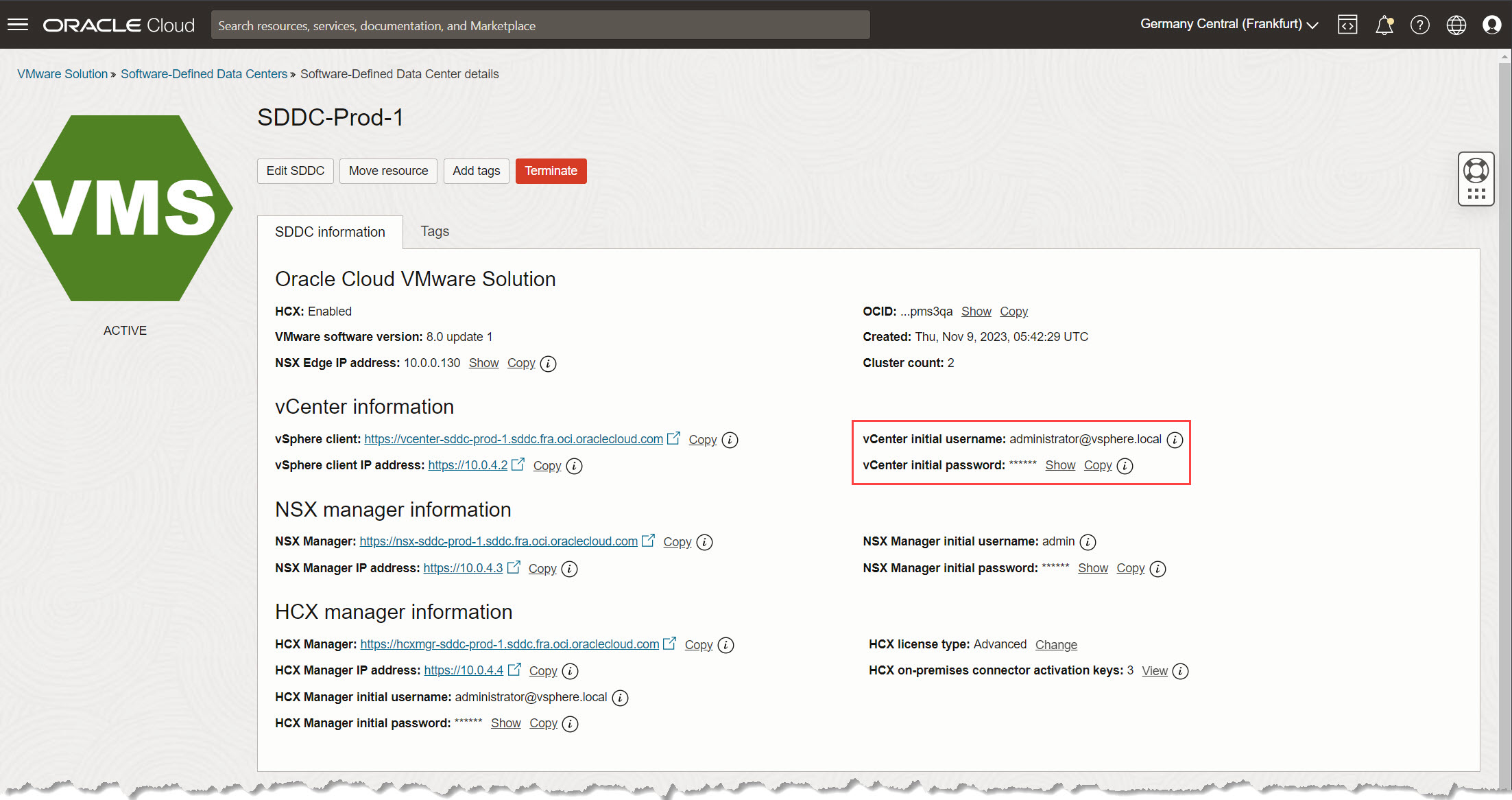Click external link icon after vSphere client URL
Image resolution: width=1512 pixels, height=800 pixels.
point(674,438)
